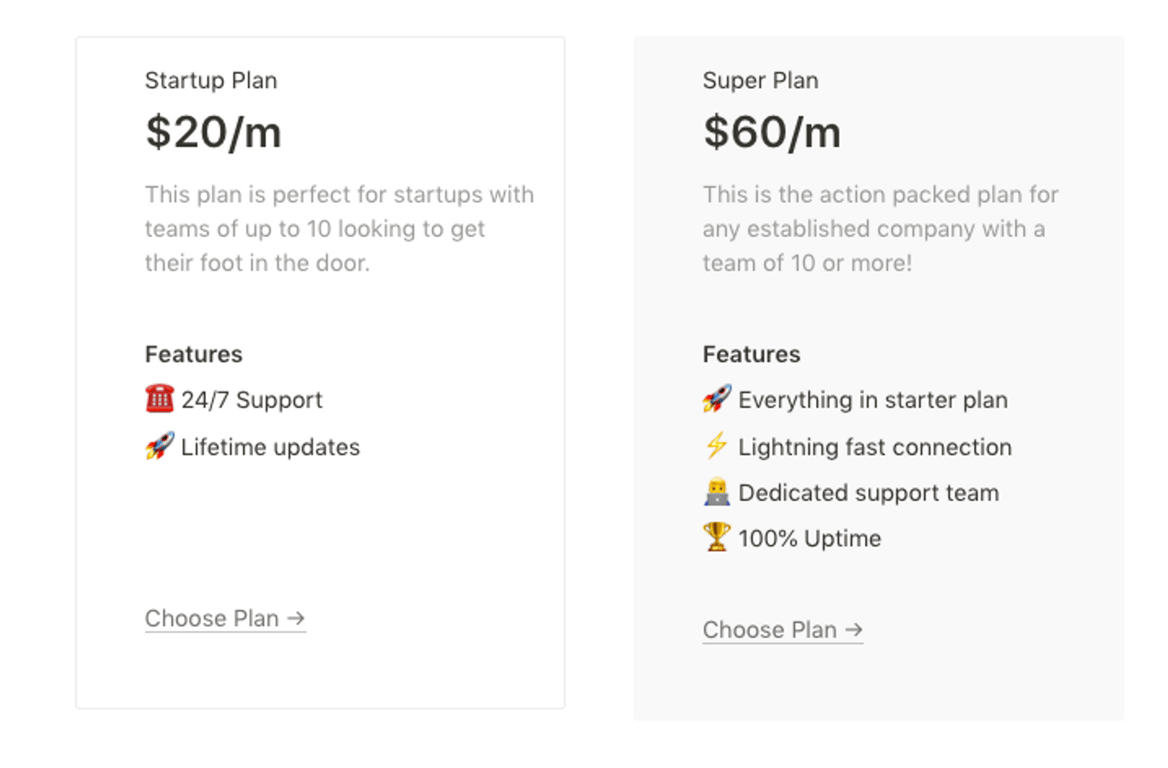Click the $20/m price on Startup Plan
The width and height of the screenshot is (1168, 768).
point(213,131)
